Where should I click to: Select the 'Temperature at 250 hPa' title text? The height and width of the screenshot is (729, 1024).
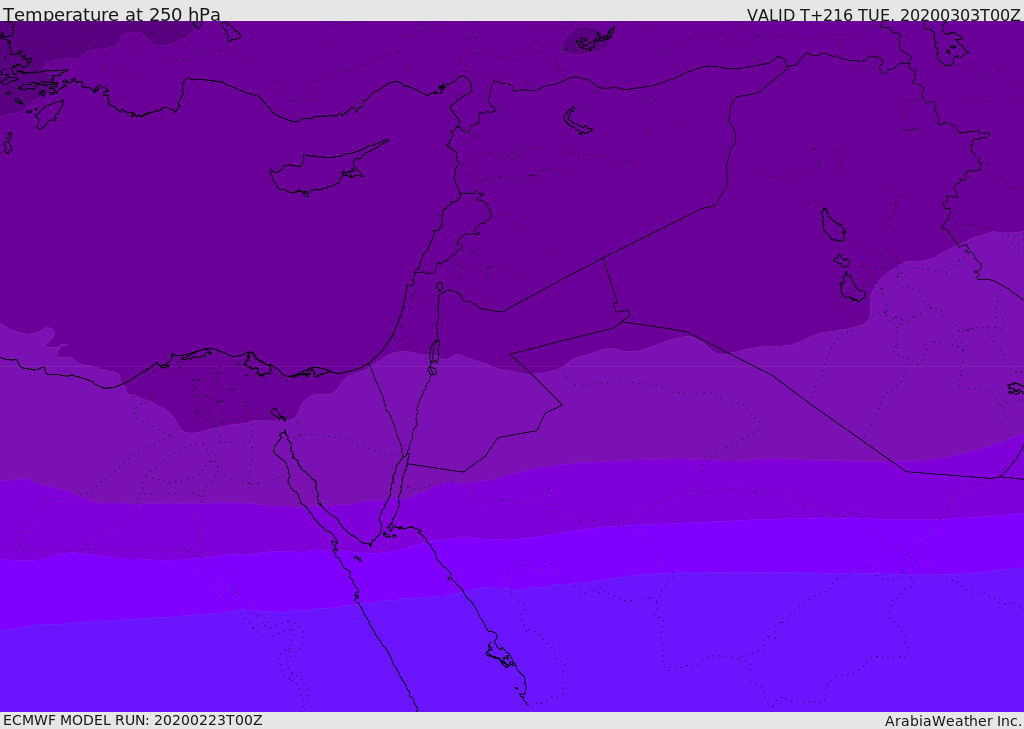[112, 14]
